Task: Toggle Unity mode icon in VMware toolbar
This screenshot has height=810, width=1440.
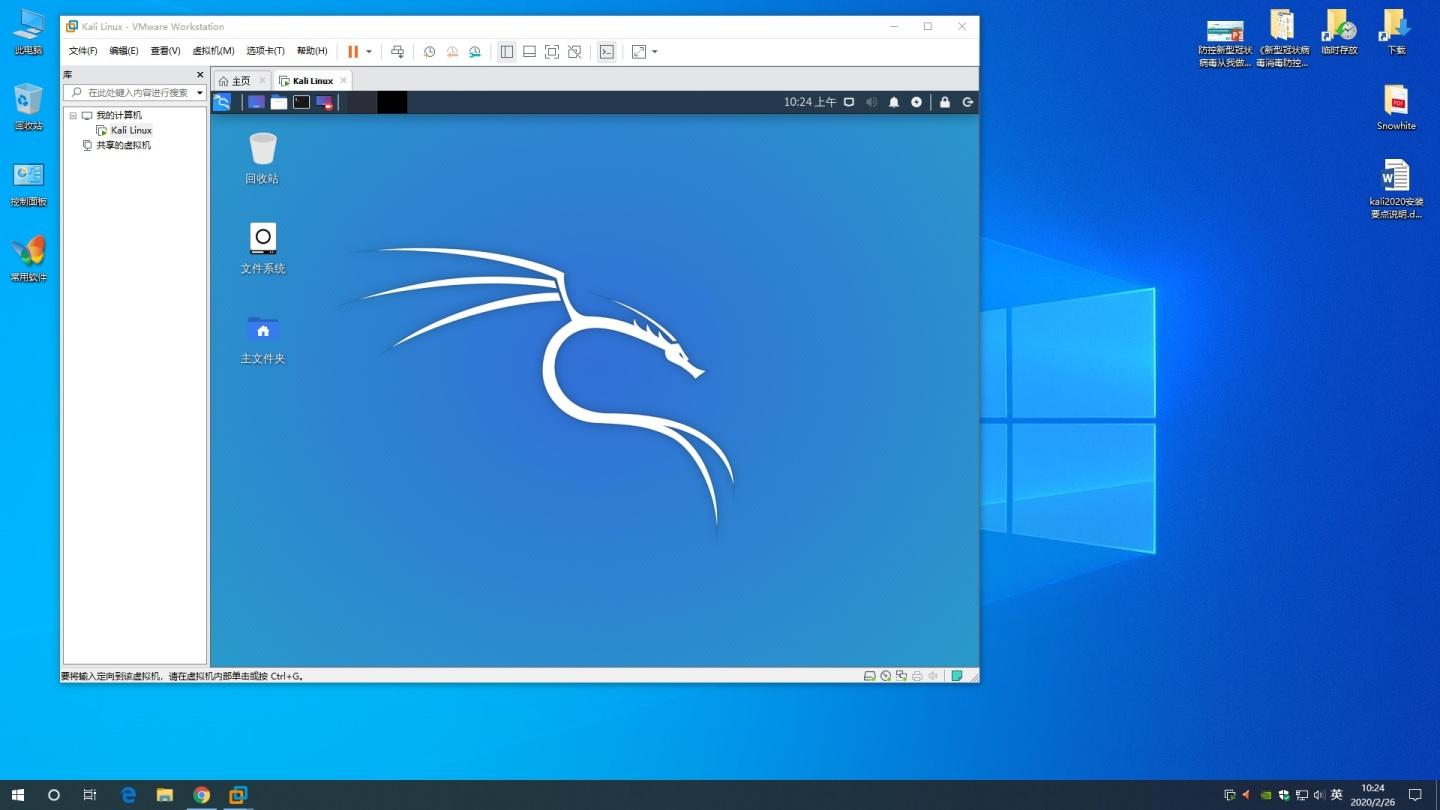Action: click(575, 51)
